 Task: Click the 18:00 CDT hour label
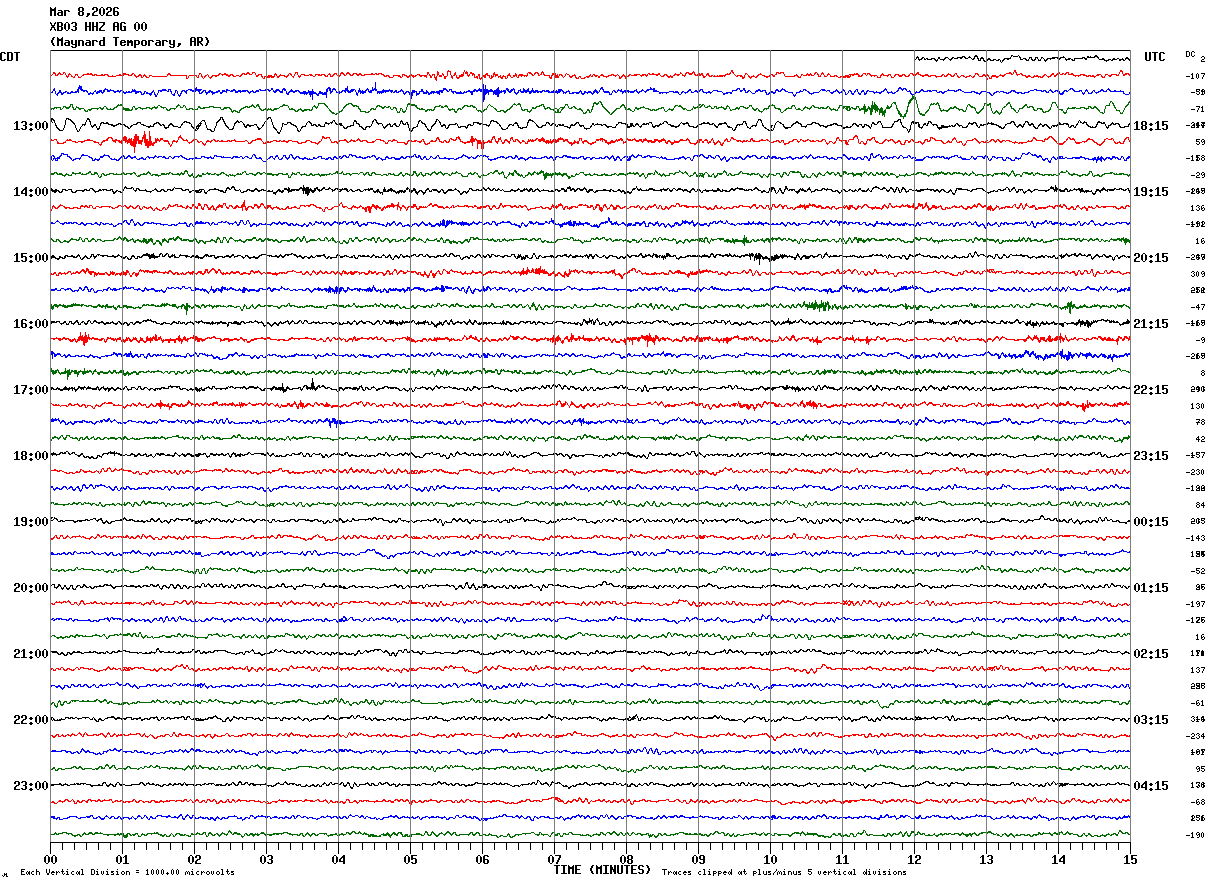pyautogui.click(x=31, y=456)
